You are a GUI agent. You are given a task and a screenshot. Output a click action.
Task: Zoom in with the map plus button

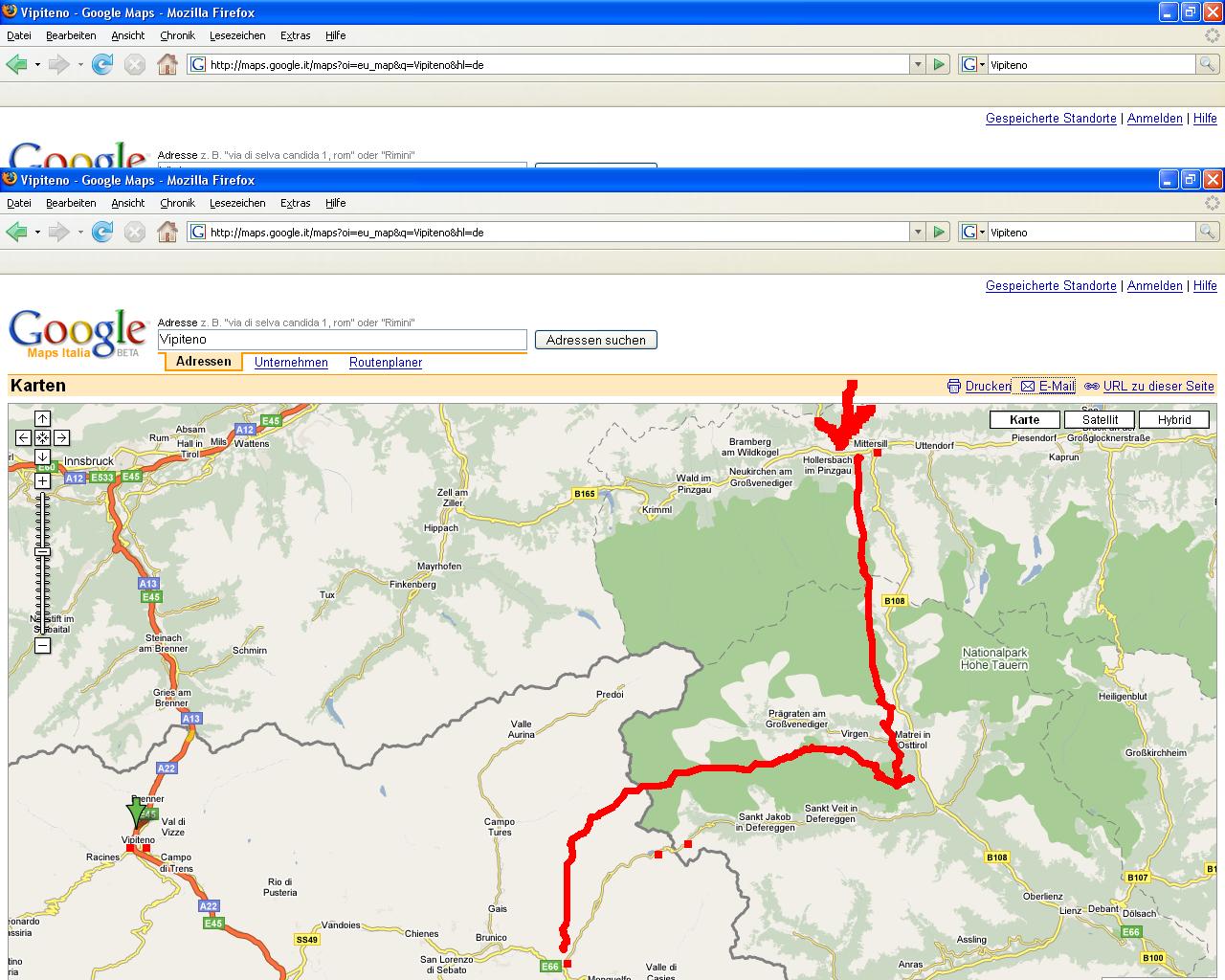42,480
